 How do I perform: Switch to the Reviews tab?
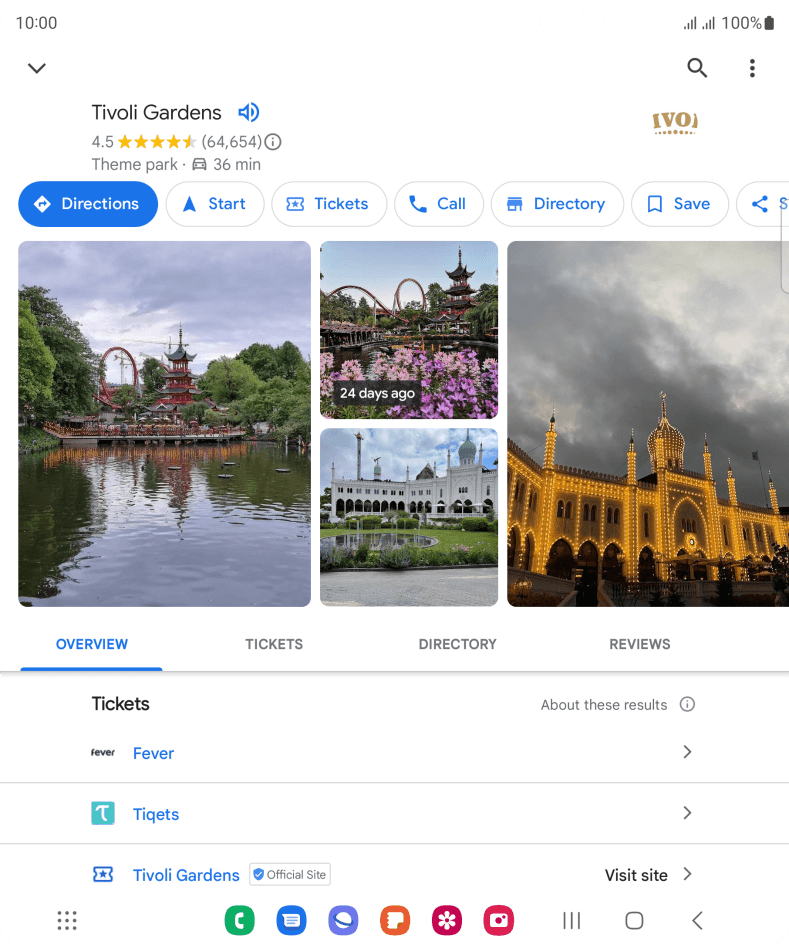point(640,644)
